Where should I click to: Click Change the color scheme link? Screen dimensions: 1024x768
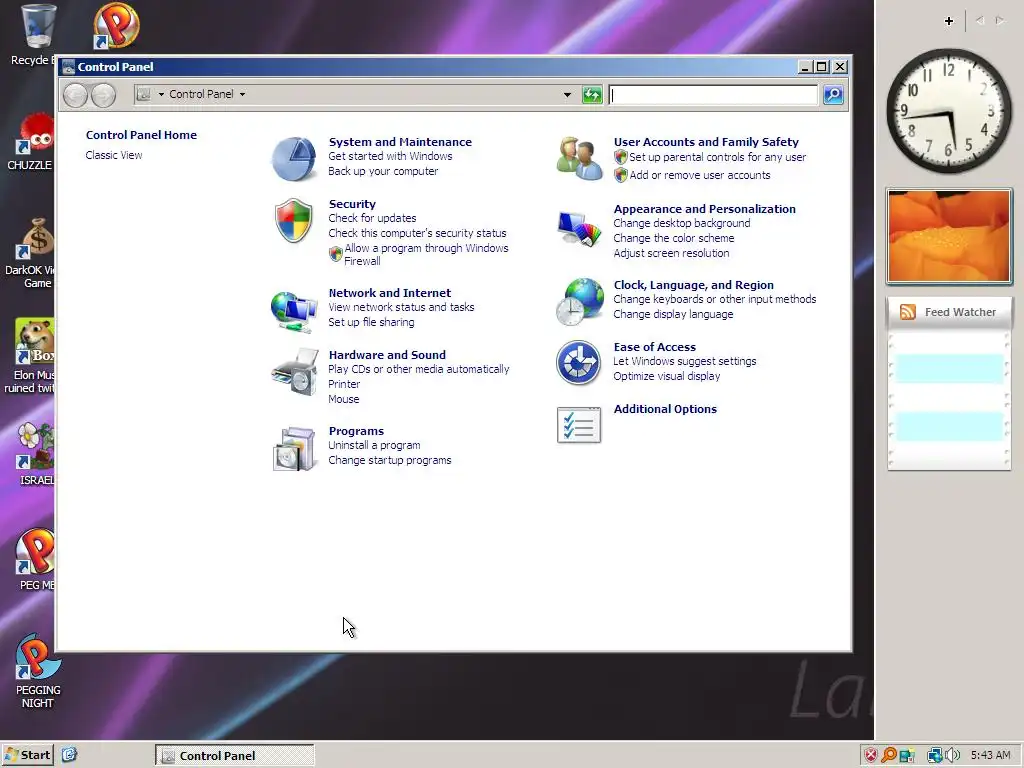(674, 238)
